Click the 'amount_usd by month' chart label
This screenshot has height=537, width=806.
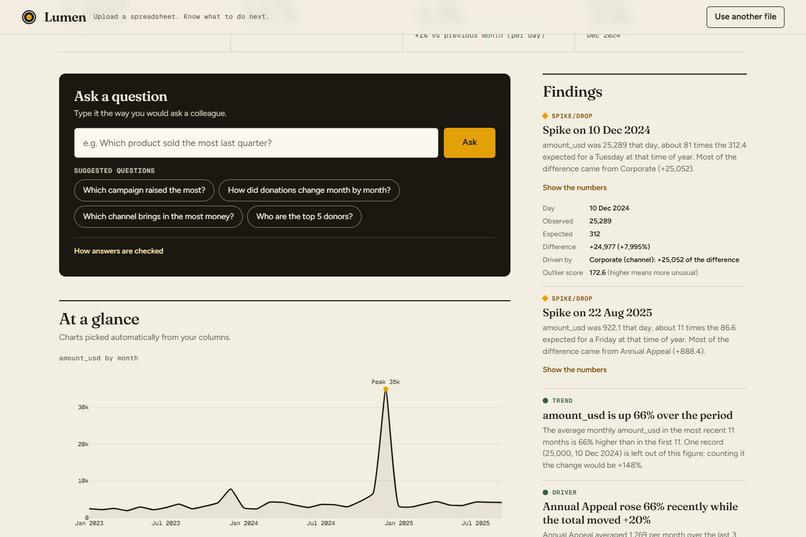coord(98,358)
